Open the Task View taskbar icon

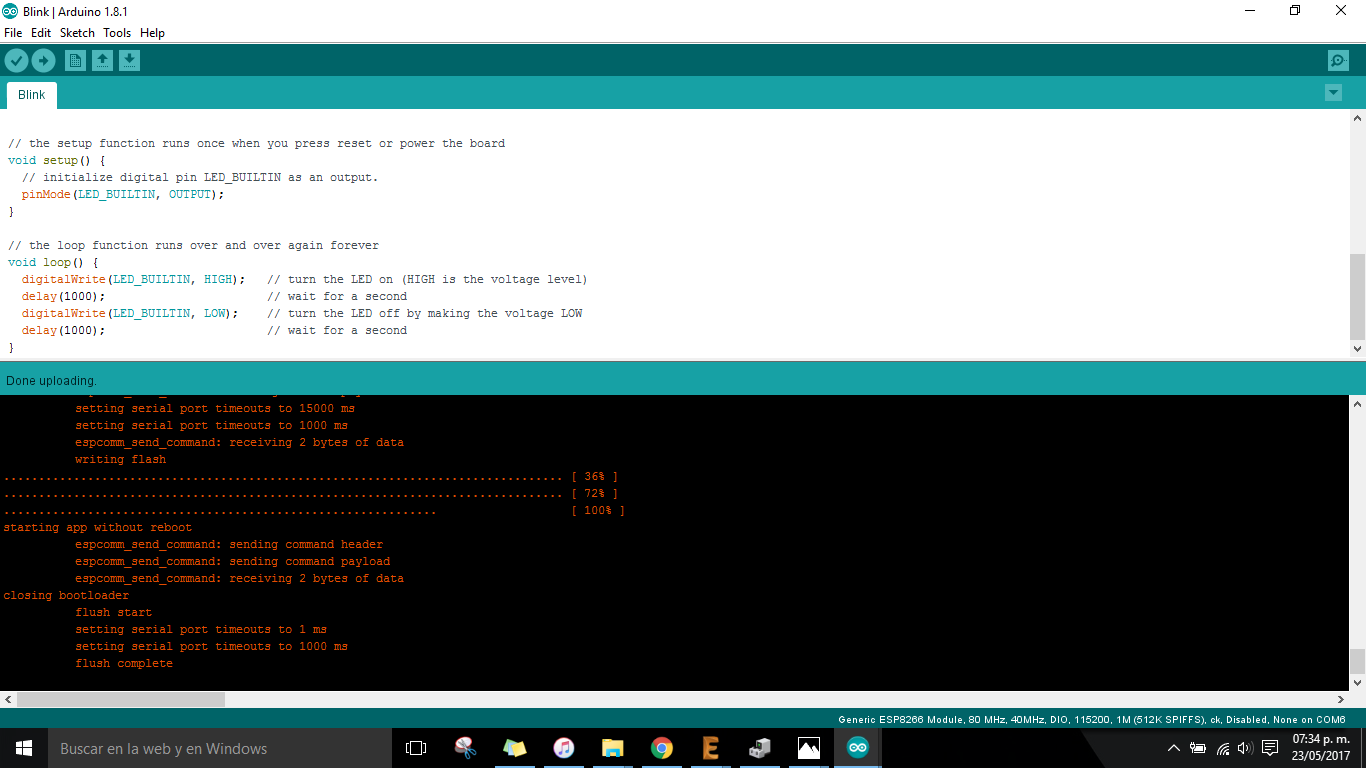[x=416, y=748]
